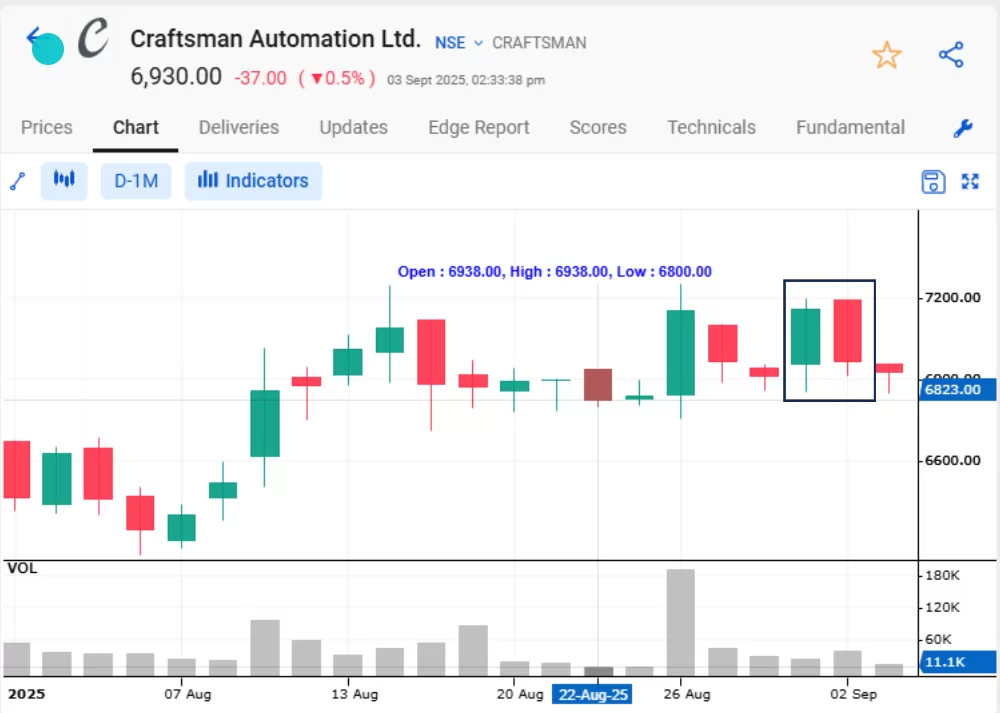Click the share icon

click(x=951, y=55)
